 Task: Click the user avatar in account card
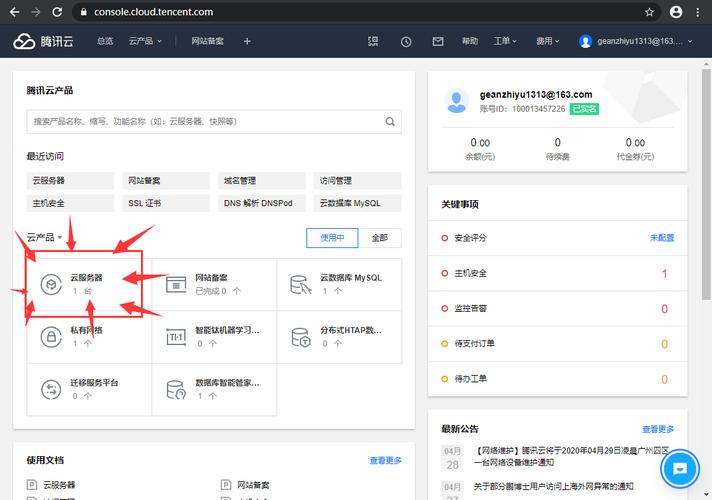pyautogui.click(x=456, y=101)
